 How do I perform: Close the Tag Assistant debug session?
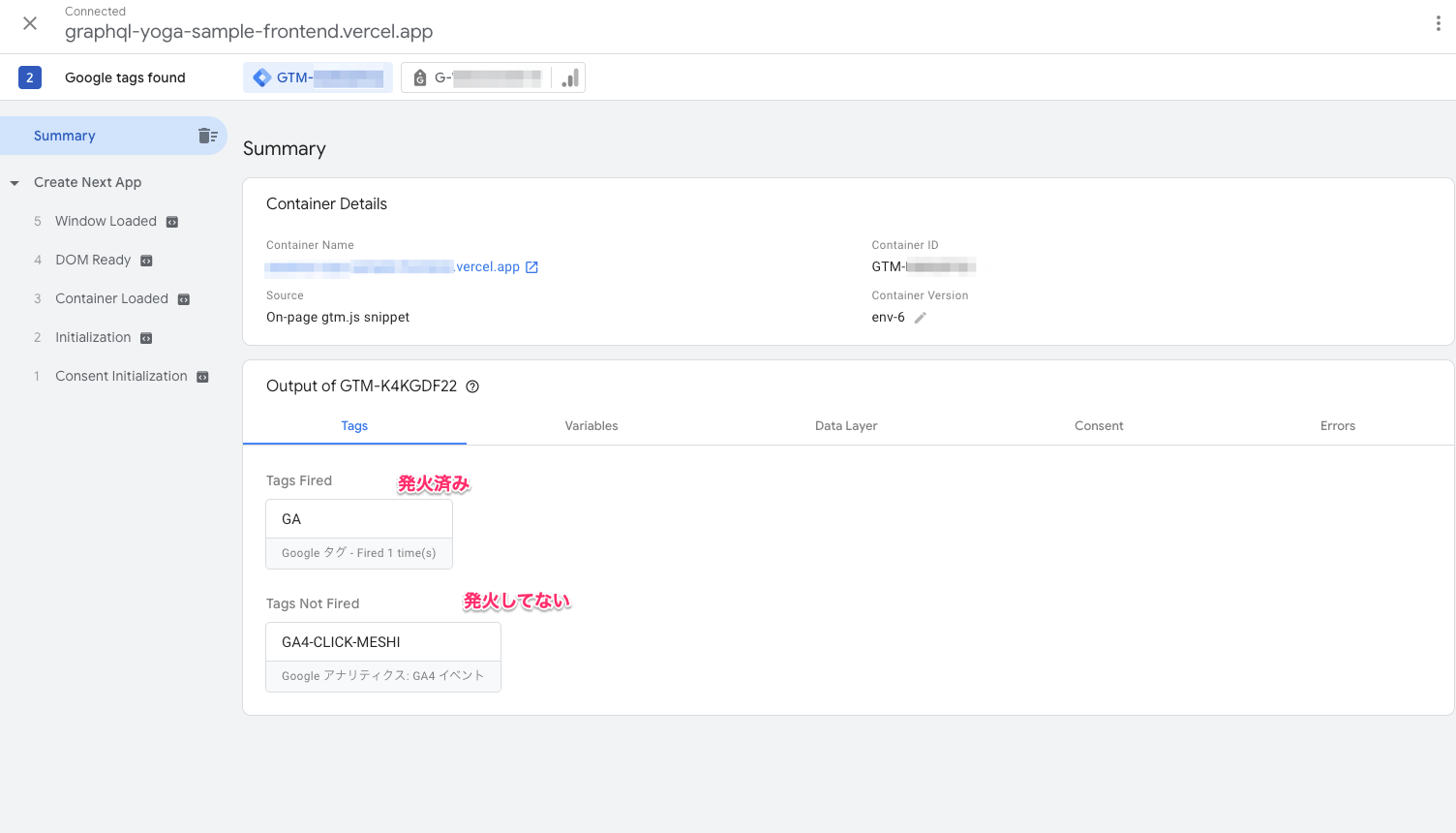click(30, 23)
